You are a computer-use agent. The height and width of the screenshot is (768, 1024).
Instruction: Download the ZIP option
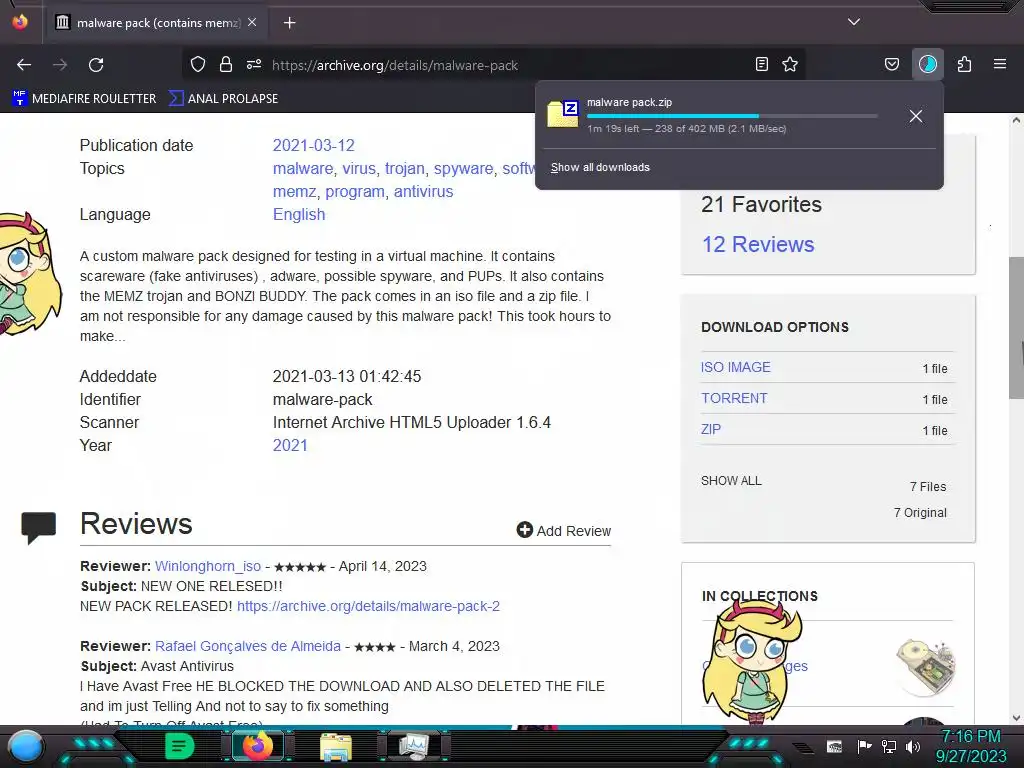click(x=711, y=429)
